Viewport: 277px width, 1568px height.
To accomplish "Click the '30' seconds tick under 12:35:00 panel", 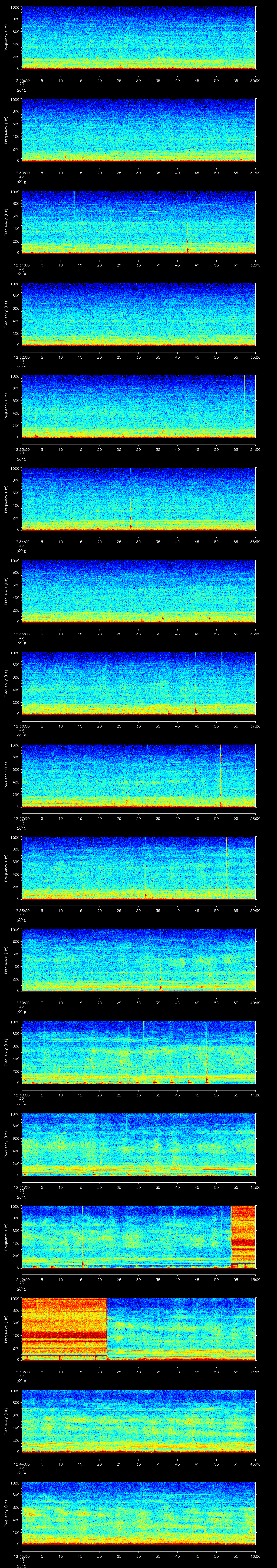I will [x=138, y=634].
